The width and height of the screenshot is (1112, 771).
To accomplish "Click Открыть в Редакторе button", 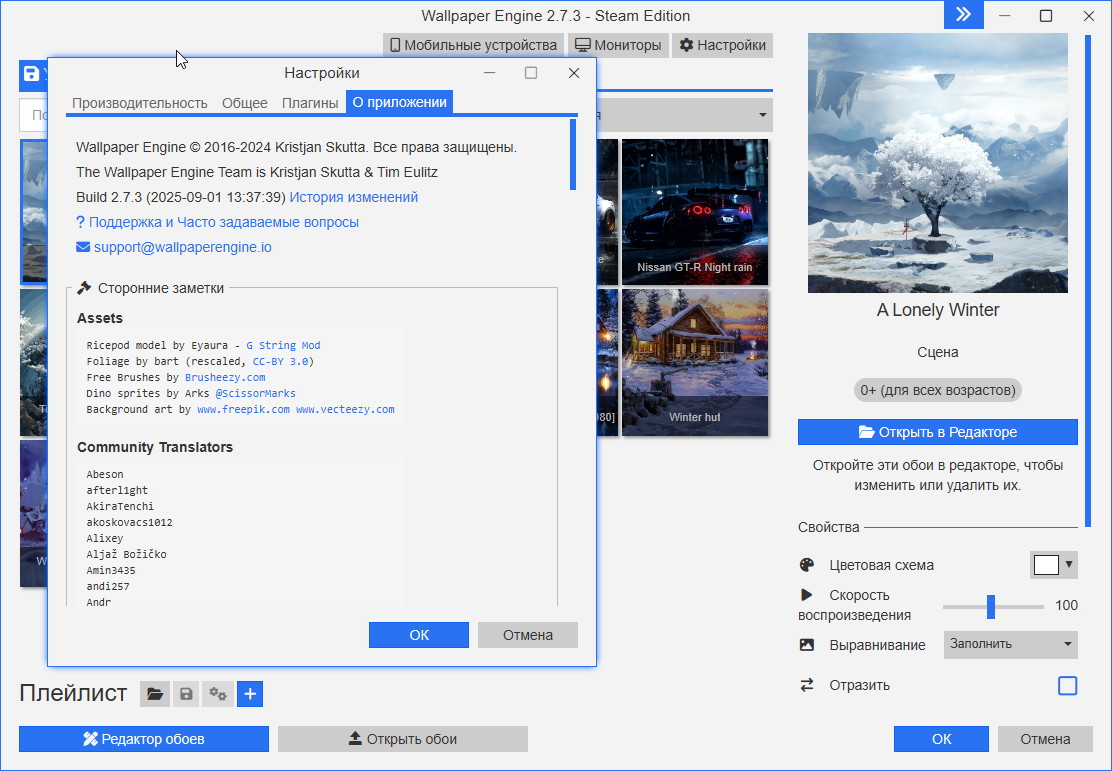I will click(938, 432).
